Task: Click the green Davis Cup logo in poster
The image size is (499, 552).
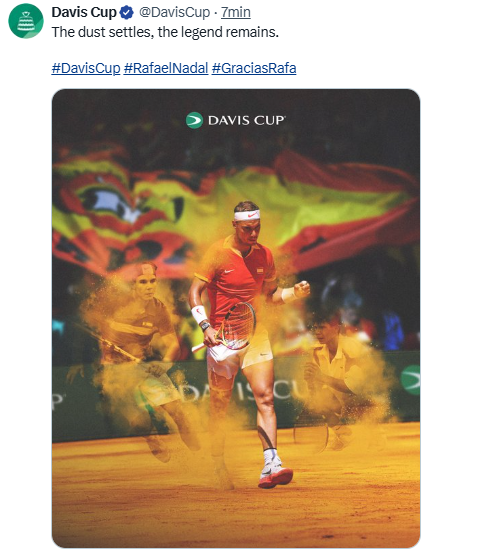Action: 194,120
